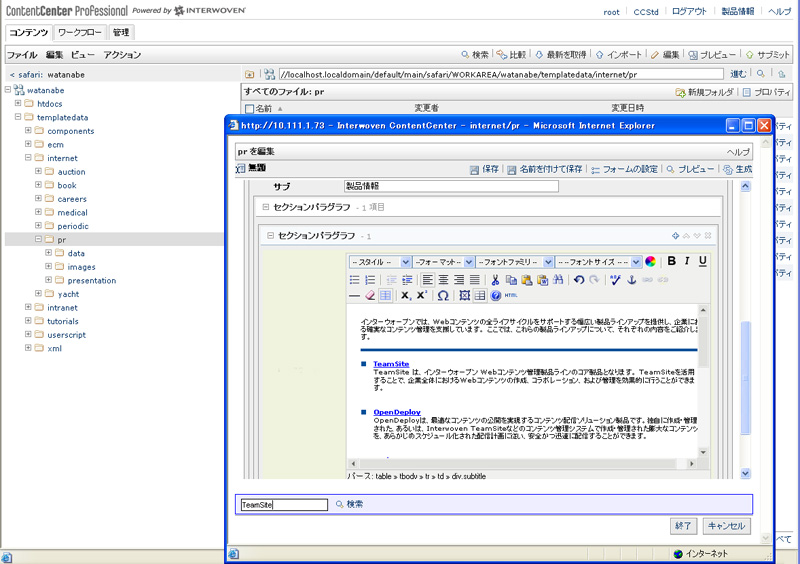Open the フォントサイズ dropdown
Image resolution: width=800 pixels, height=564 pixels.
[x=598, y=262]
